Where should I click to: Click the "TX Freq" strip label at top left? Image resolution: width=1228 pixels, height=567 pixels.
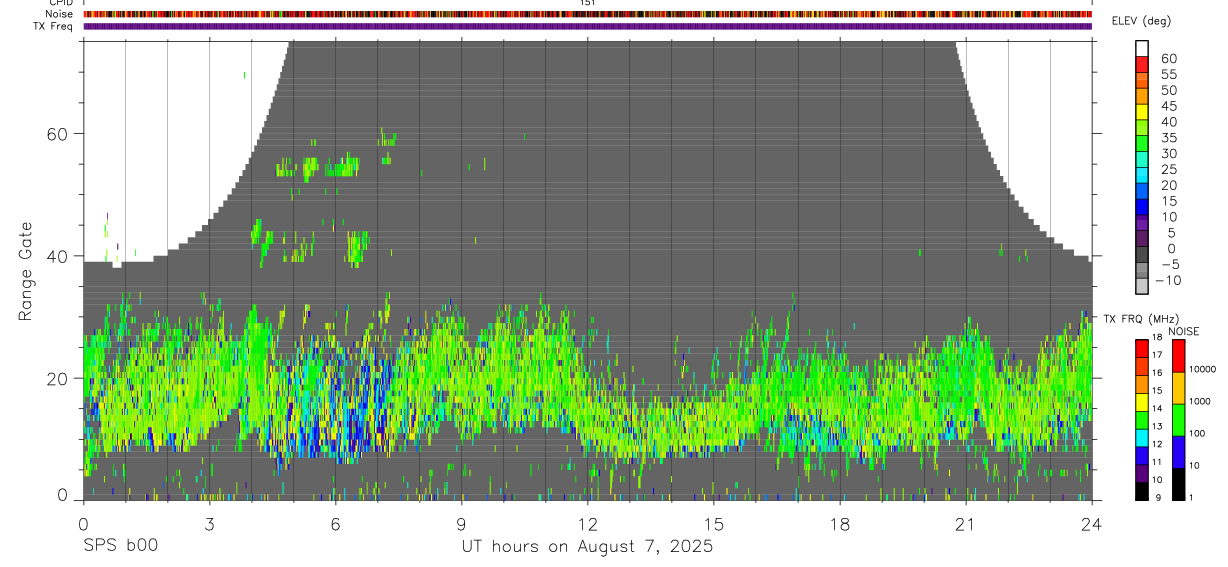pyautogui.click(x=55, y=26)
